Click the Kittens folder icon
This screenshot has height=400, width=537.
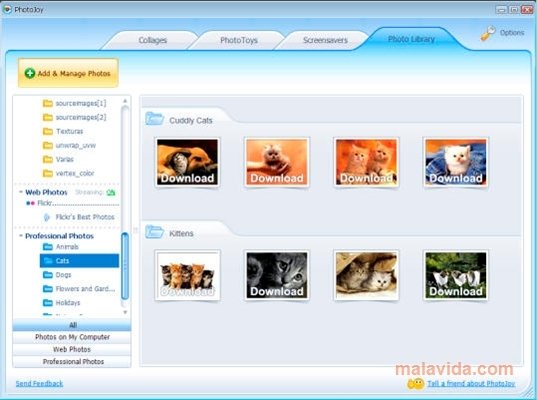(x=154, y=232)
